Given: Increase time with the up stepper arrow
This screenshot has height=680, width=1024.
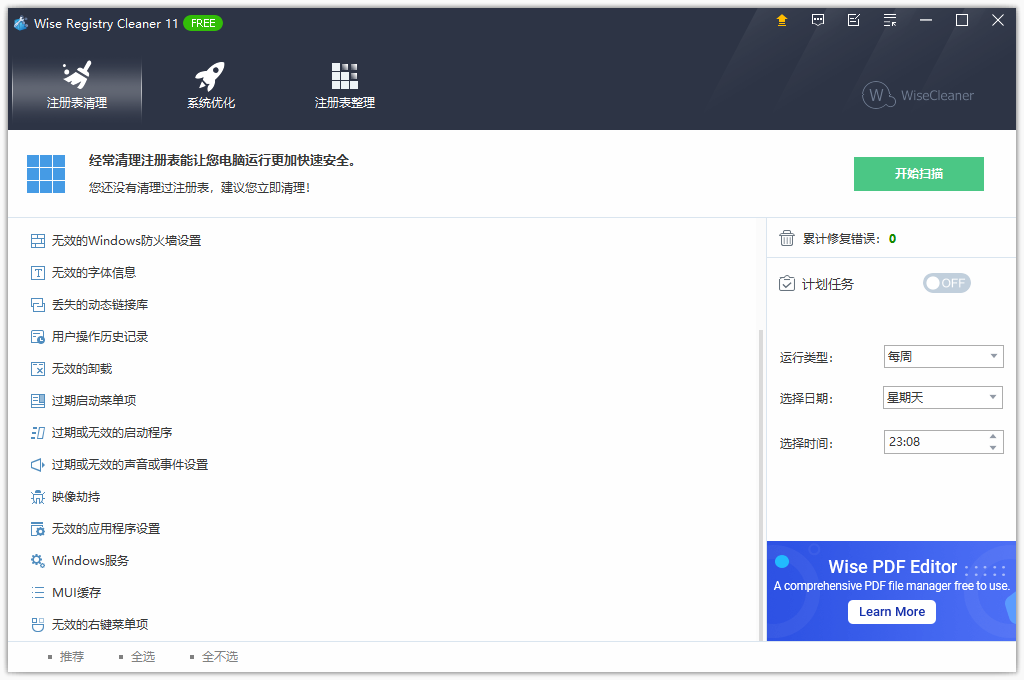Looking at the screenshot, I should pyautogui.click(x=993, y=436).
